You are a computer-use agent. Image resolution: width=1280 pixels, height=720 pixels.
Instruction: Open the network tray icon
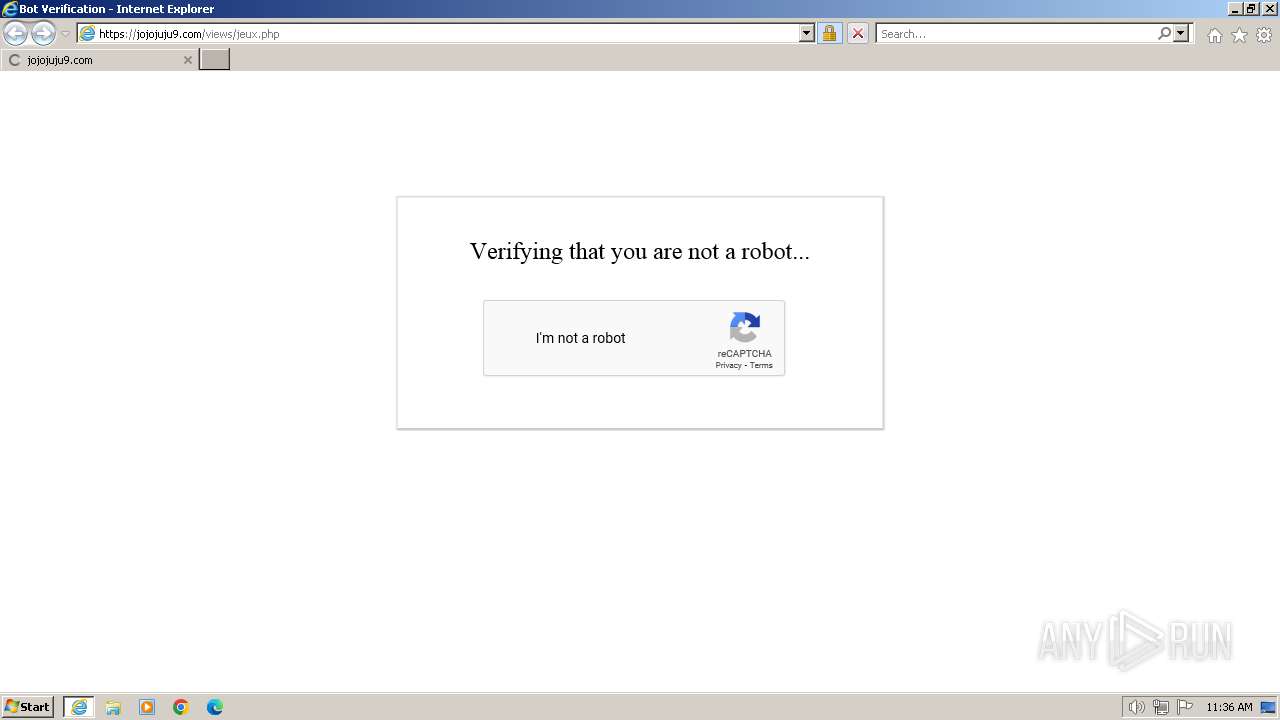coord(1161,707)
